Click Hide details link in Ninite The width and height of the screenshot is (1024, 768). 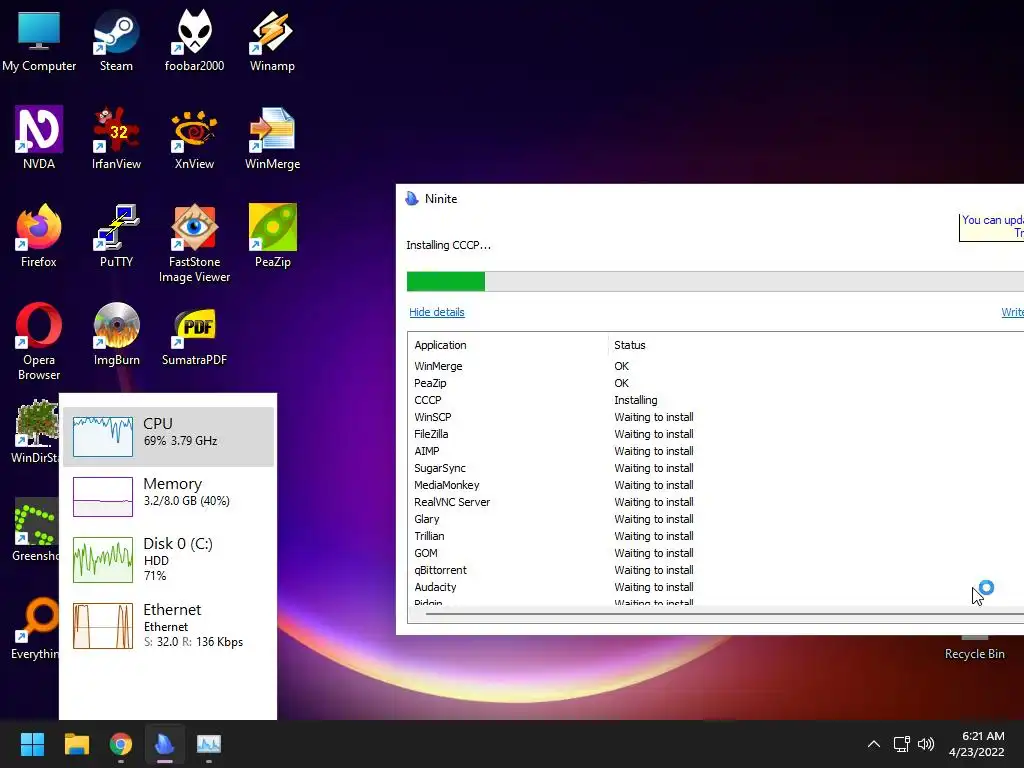[x=436, y=312]
